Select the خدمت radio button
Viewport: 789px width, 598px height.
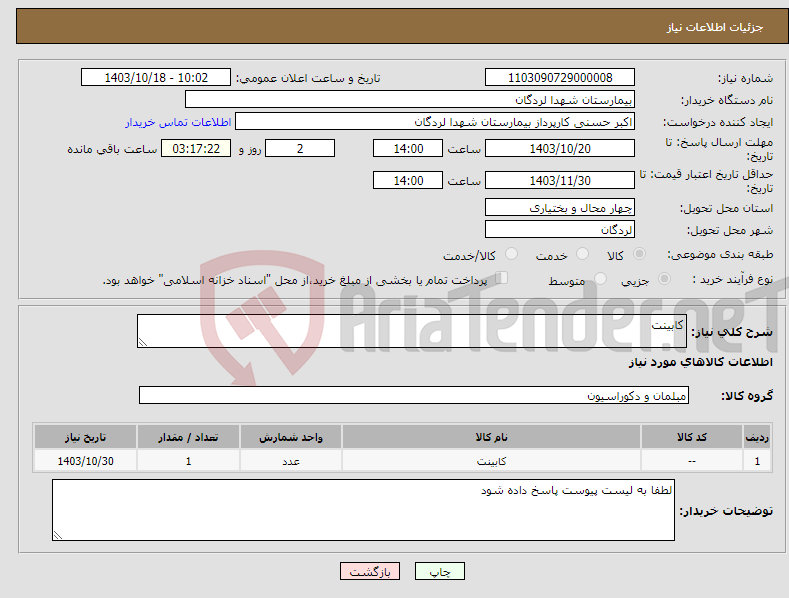(582, 254)
